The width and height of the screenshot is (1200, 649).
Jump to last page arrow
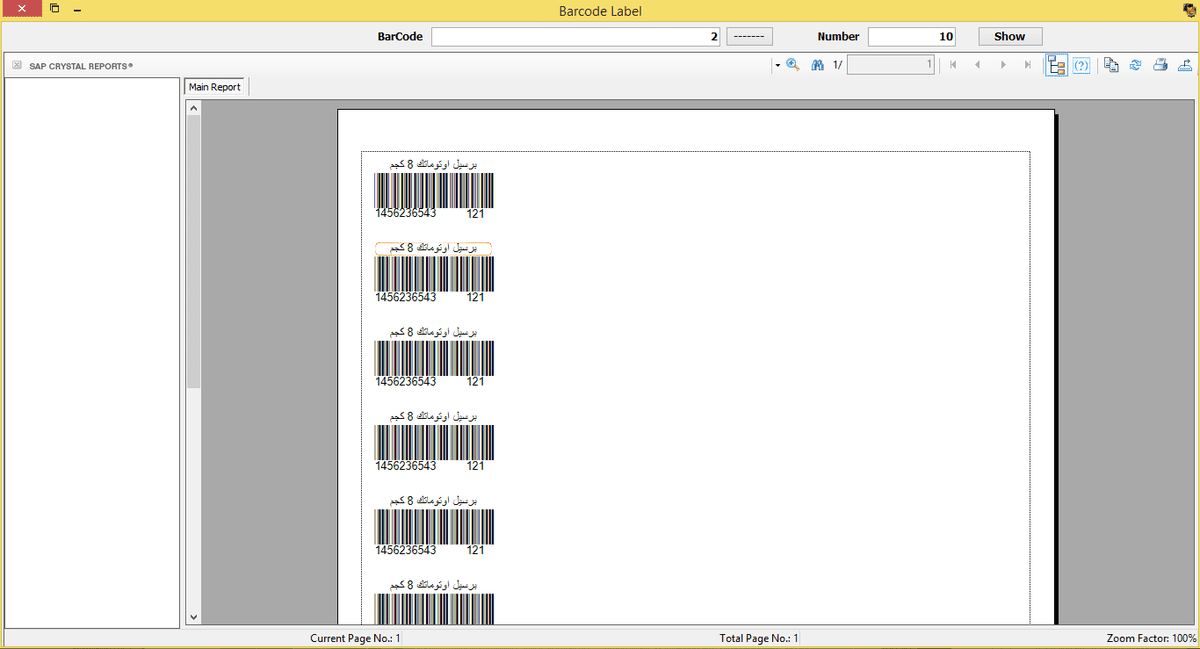1028,65
